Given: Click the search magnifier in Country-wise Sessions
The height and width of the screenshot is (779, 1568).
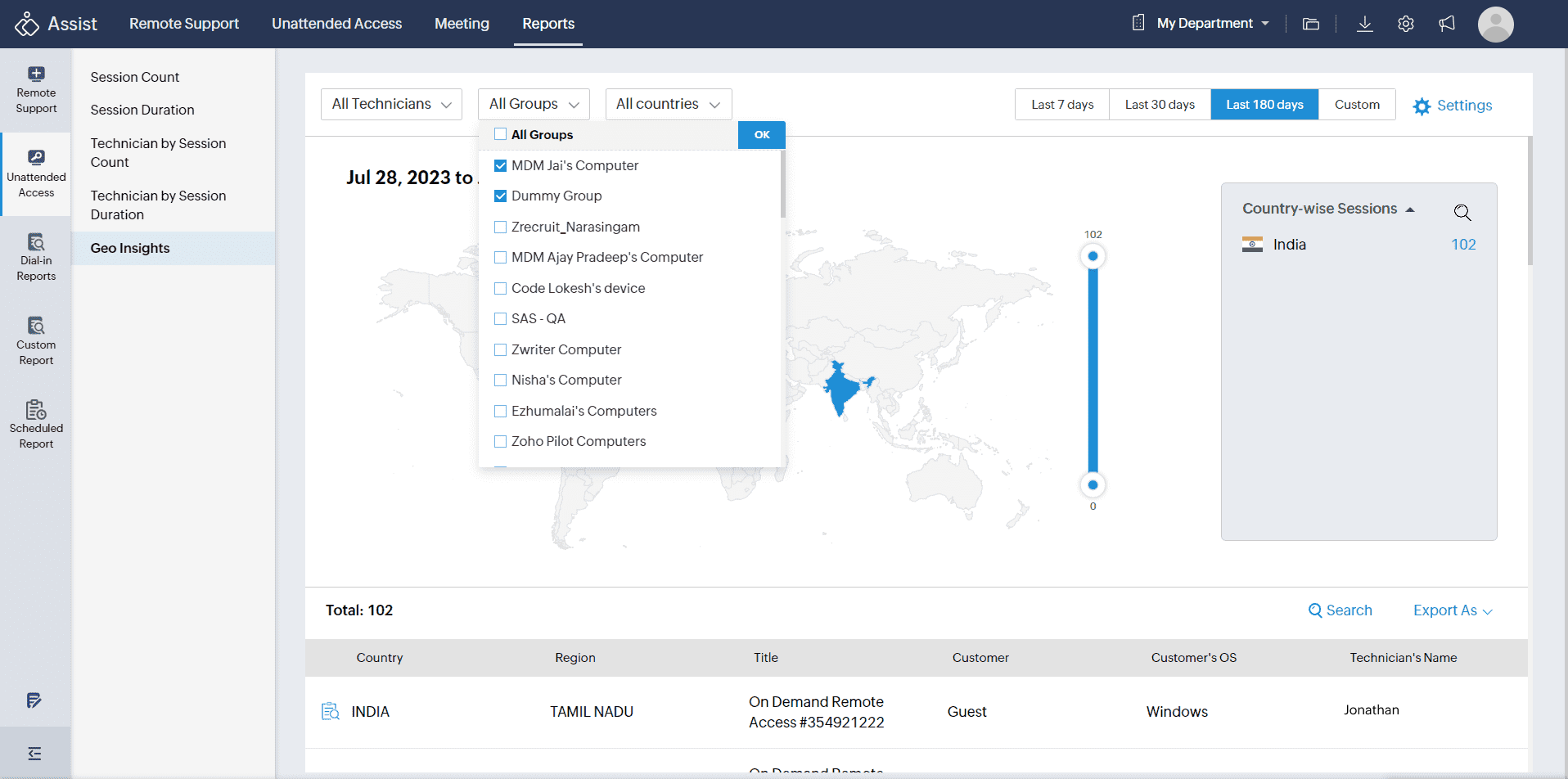Looking at the screenshot, I should tap(1462, 213).
